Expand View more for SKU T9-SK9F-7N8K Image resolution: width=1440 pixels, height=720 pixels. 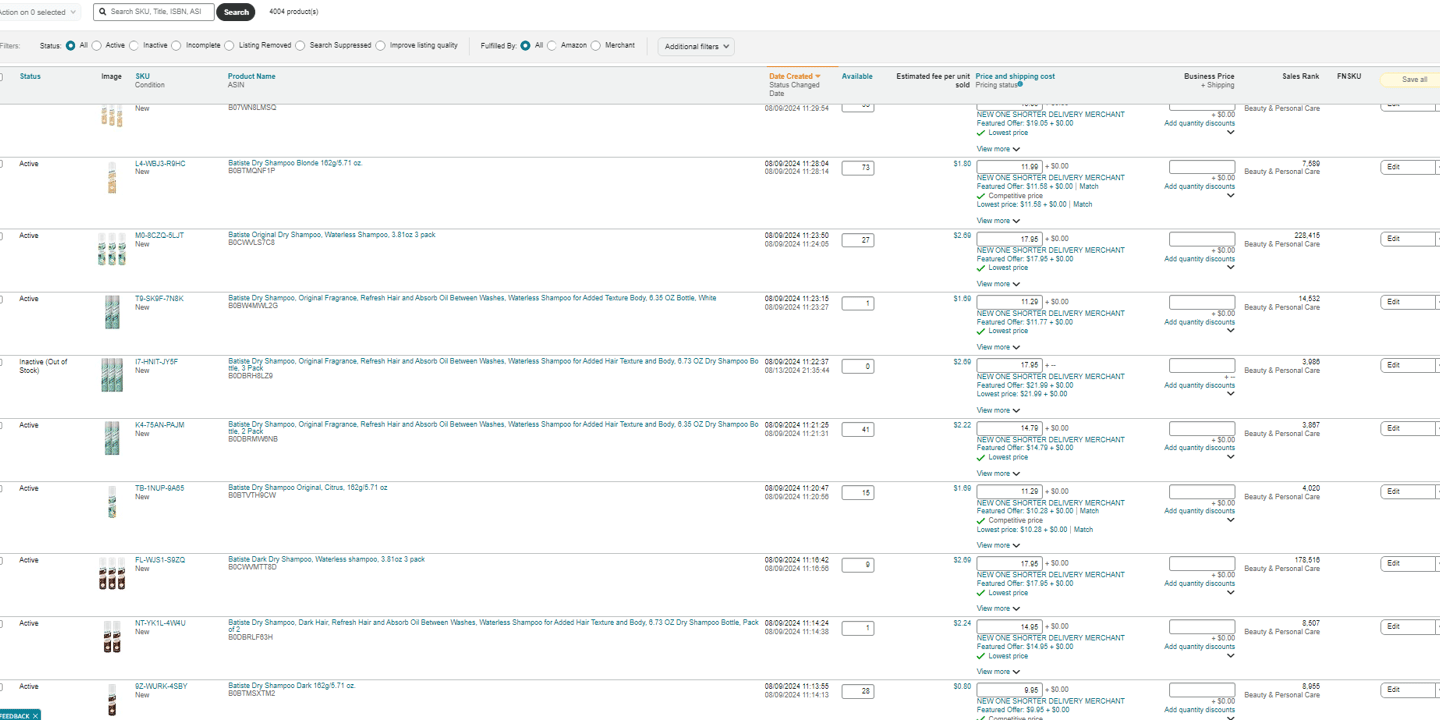tap(998, 347)
